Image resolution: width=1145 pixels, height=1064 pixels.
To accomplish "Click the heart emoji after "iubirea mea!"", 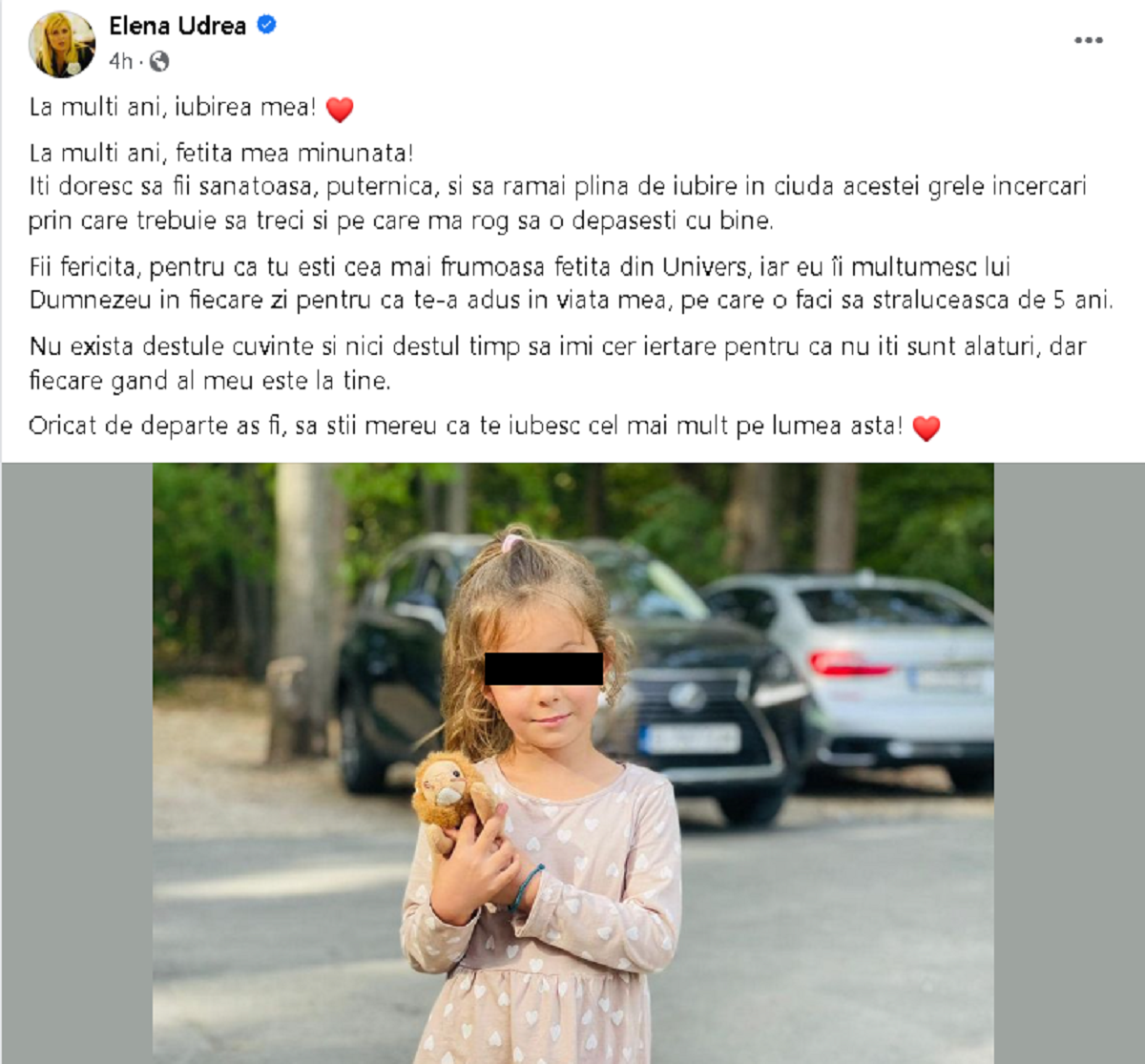I will click(x=340, y=109).
